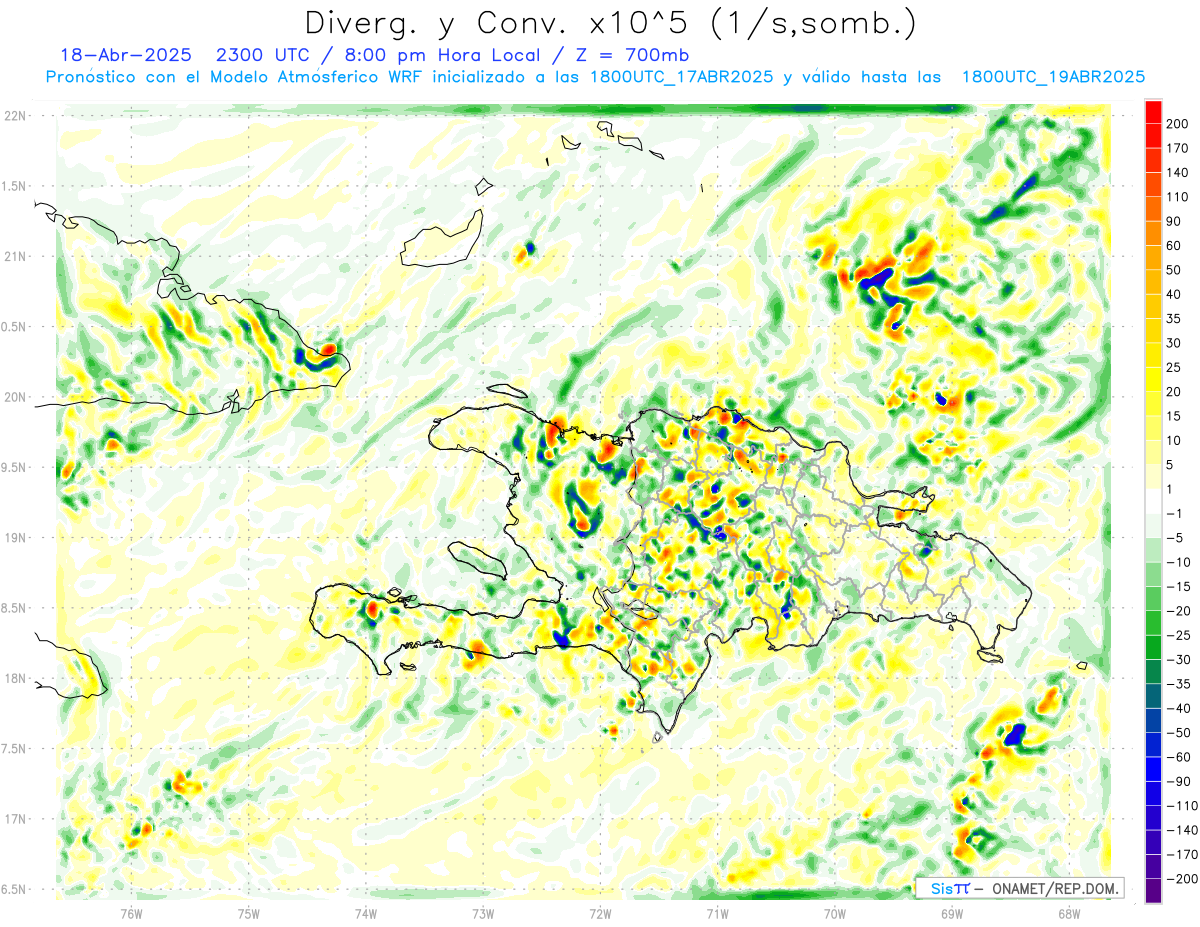This screenshot has height=927, width=1200.
Task: Click the '7.5N' latitude label
Action: point(15,749)
